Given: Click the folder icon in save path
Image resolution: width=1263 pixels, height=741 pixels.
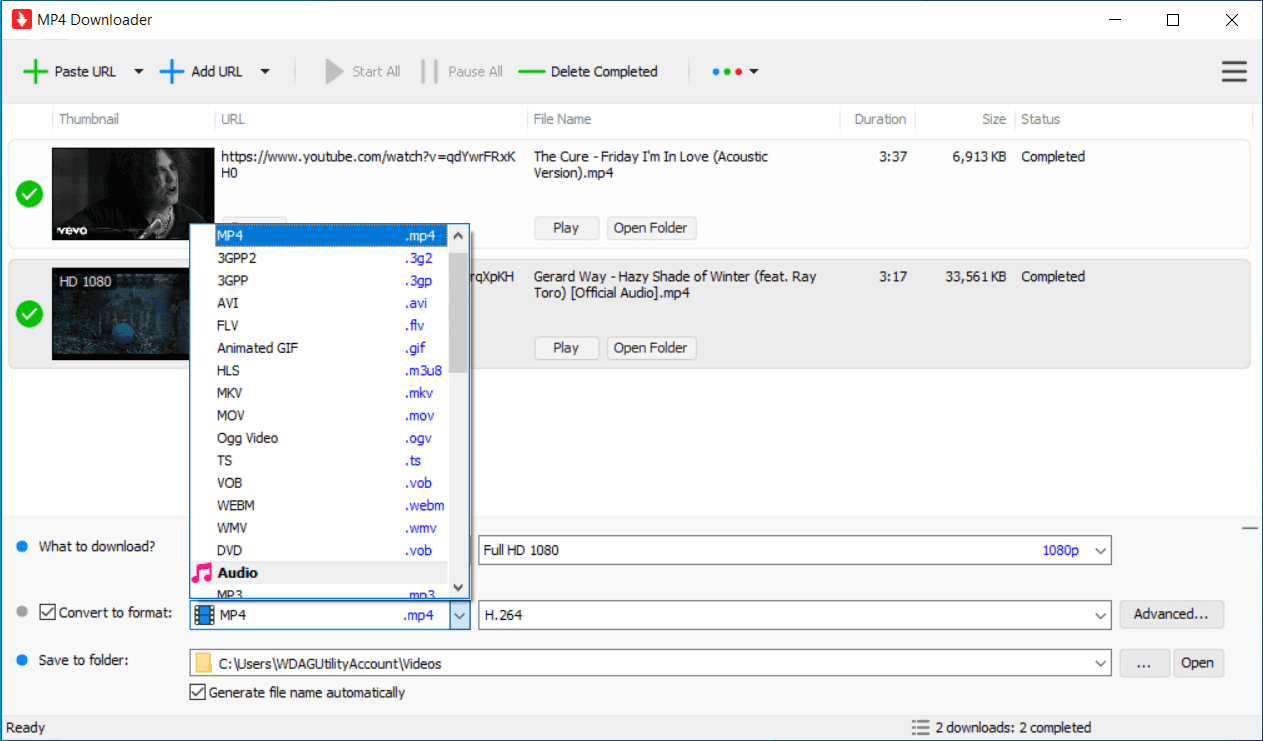Looking at the screenshot, I should tap(204, 663).
